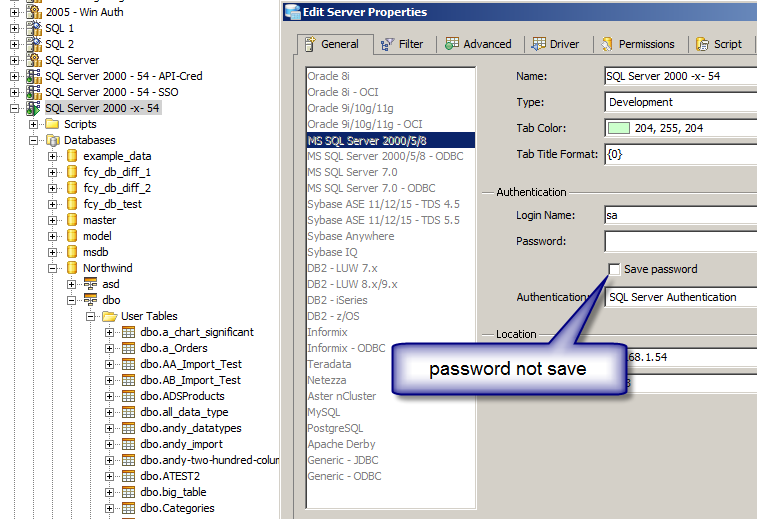
Task: Select MySQL in the driver list
Action: tap(391, 412)
